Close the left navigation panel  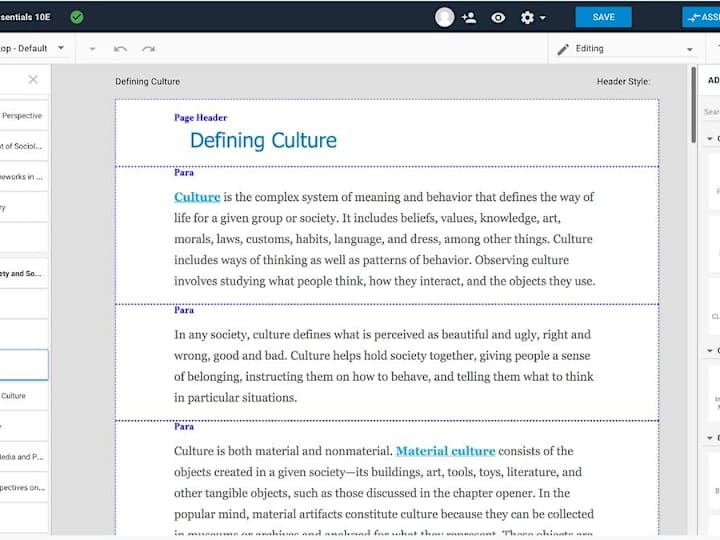pyautogui.click(x=33, y=79)
